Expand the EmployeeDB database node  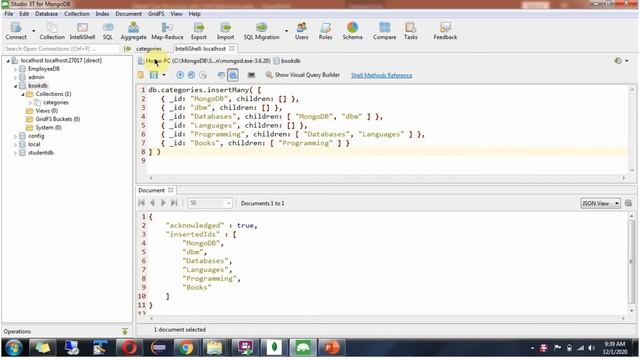click(16, 69)
